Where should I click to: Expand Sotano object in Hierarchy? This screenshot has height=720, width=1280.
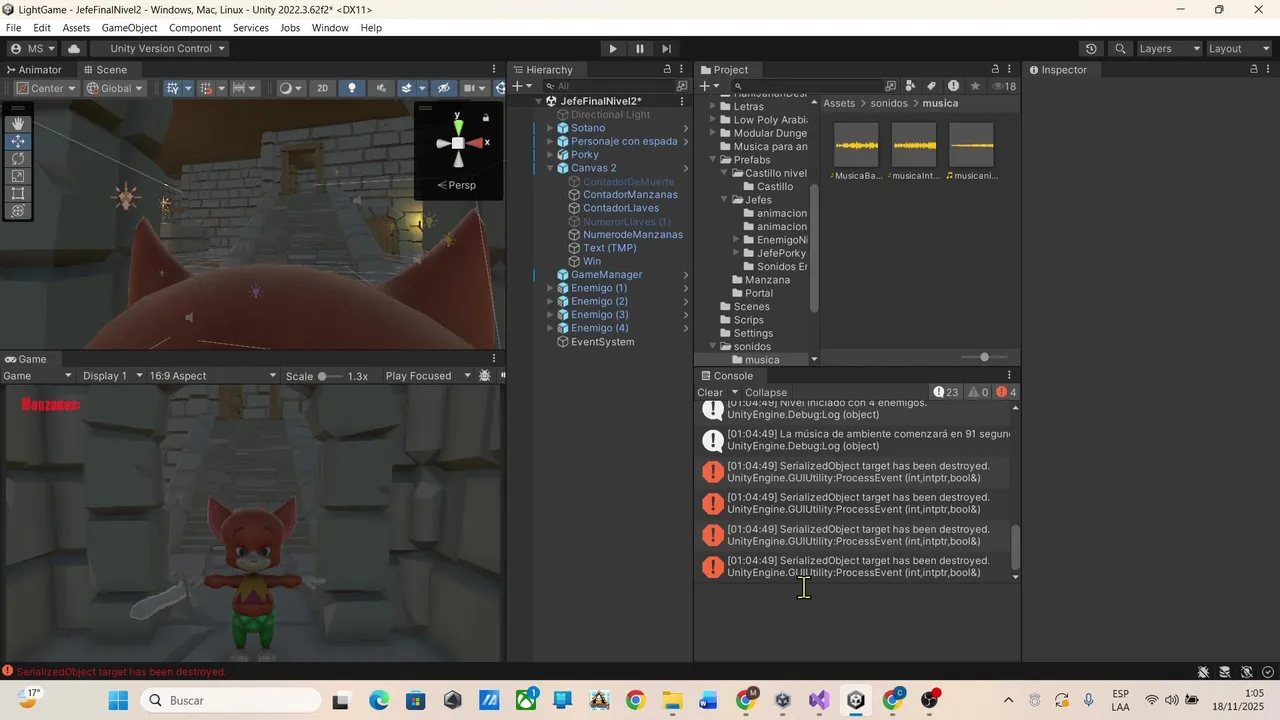(x=549, y=128)
